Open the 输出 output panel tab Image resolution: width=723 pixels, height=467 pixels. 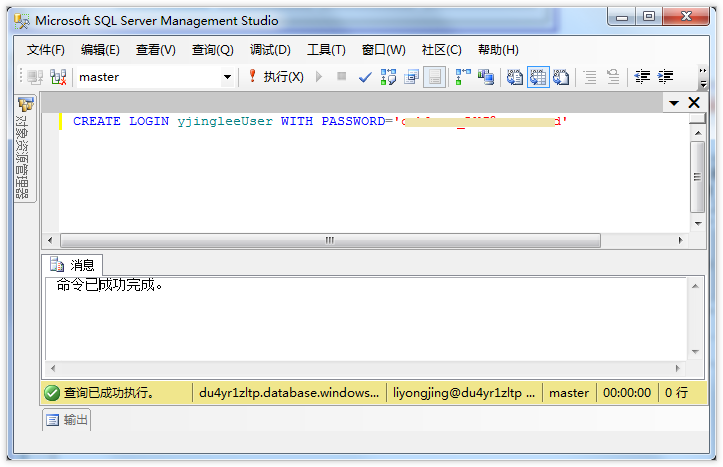[67, 420]
